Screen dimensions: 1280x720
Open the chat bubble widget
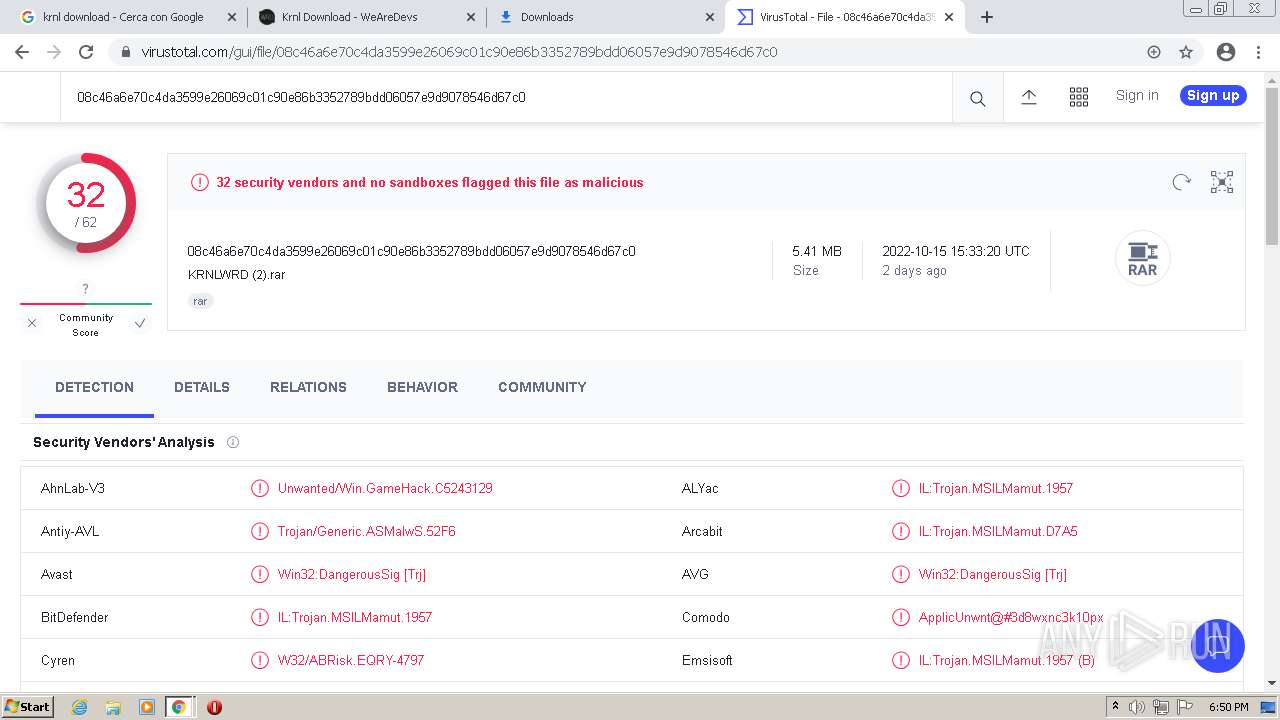pos(1217,646)
